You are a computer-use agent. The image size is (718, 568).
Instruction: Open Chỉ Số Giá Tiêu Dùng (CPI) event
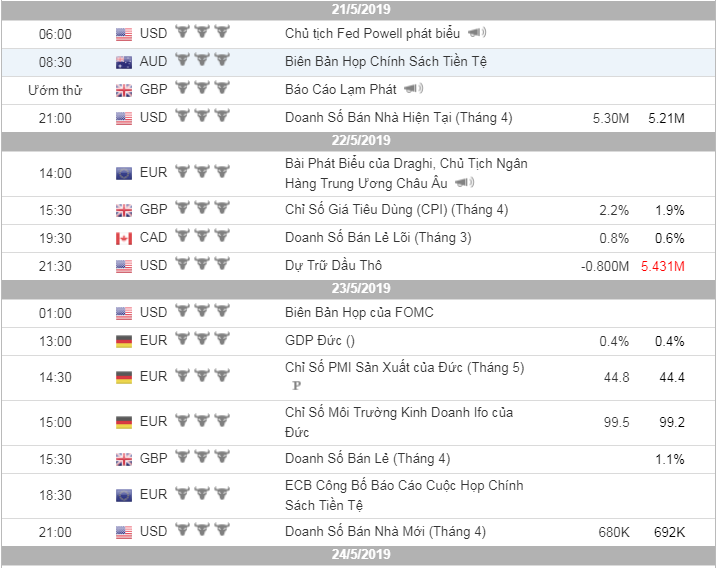(x=396, y=210)
